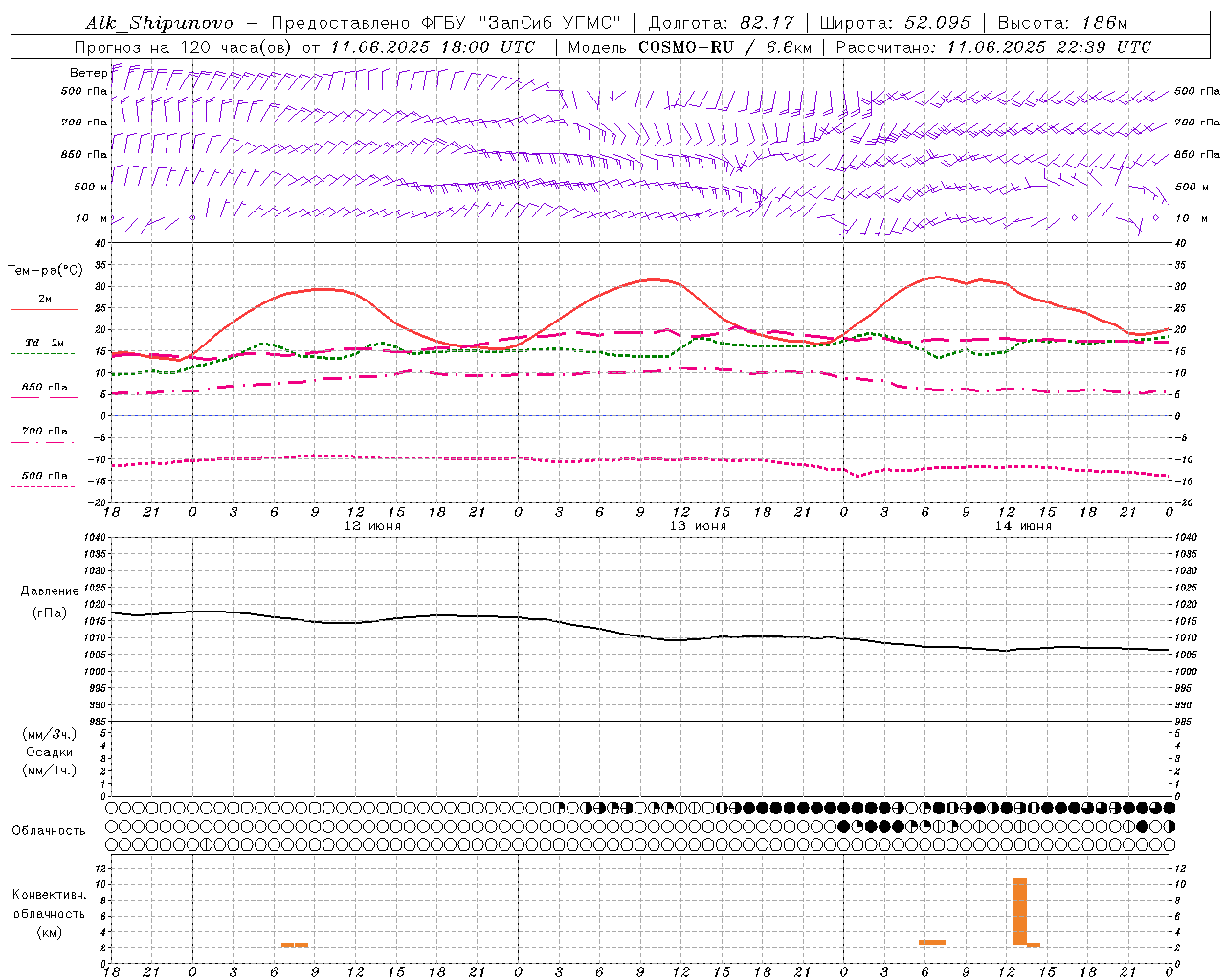Click the "Td 2м" legend entry
The image size is (1225, 980).
[44, 343]
